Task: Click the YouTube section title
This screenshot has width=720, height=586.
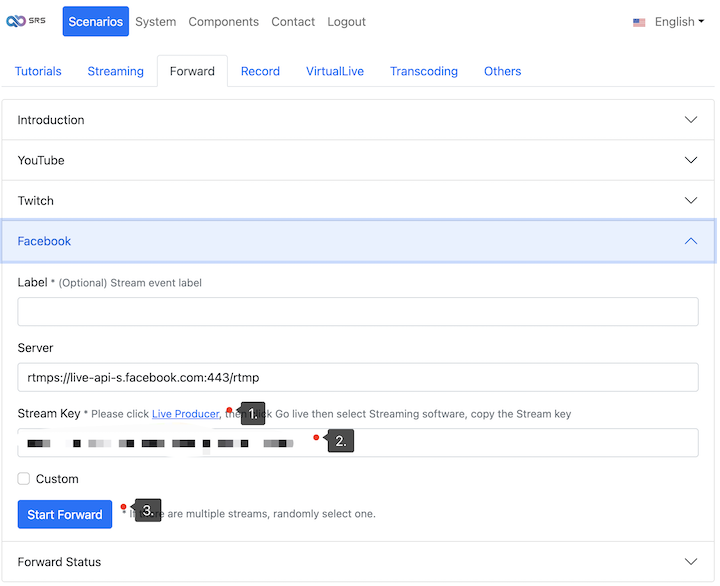Action: 41,160
